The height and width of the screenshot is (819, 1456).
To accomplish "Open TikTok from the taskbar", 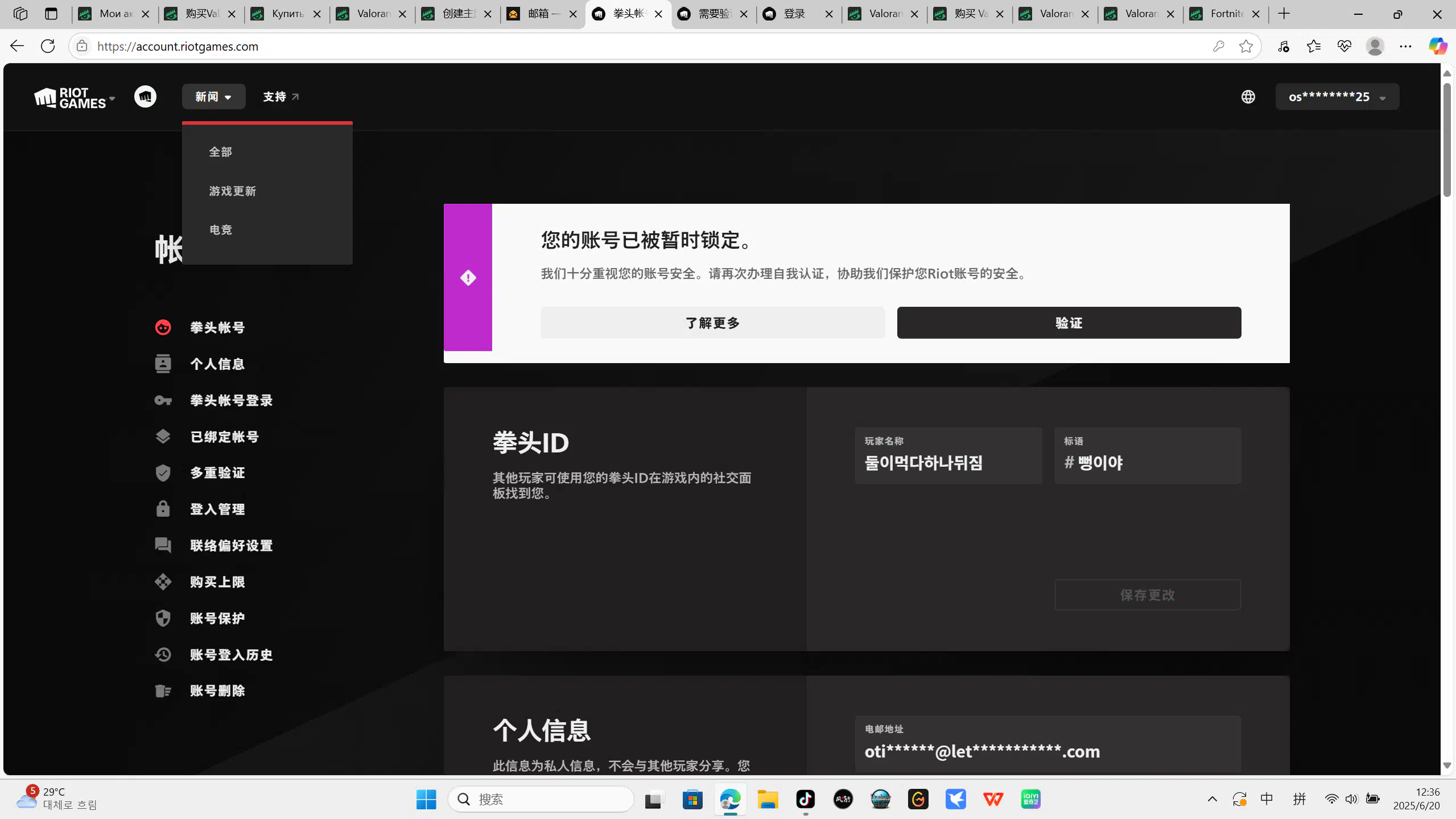I will point(805,799).
